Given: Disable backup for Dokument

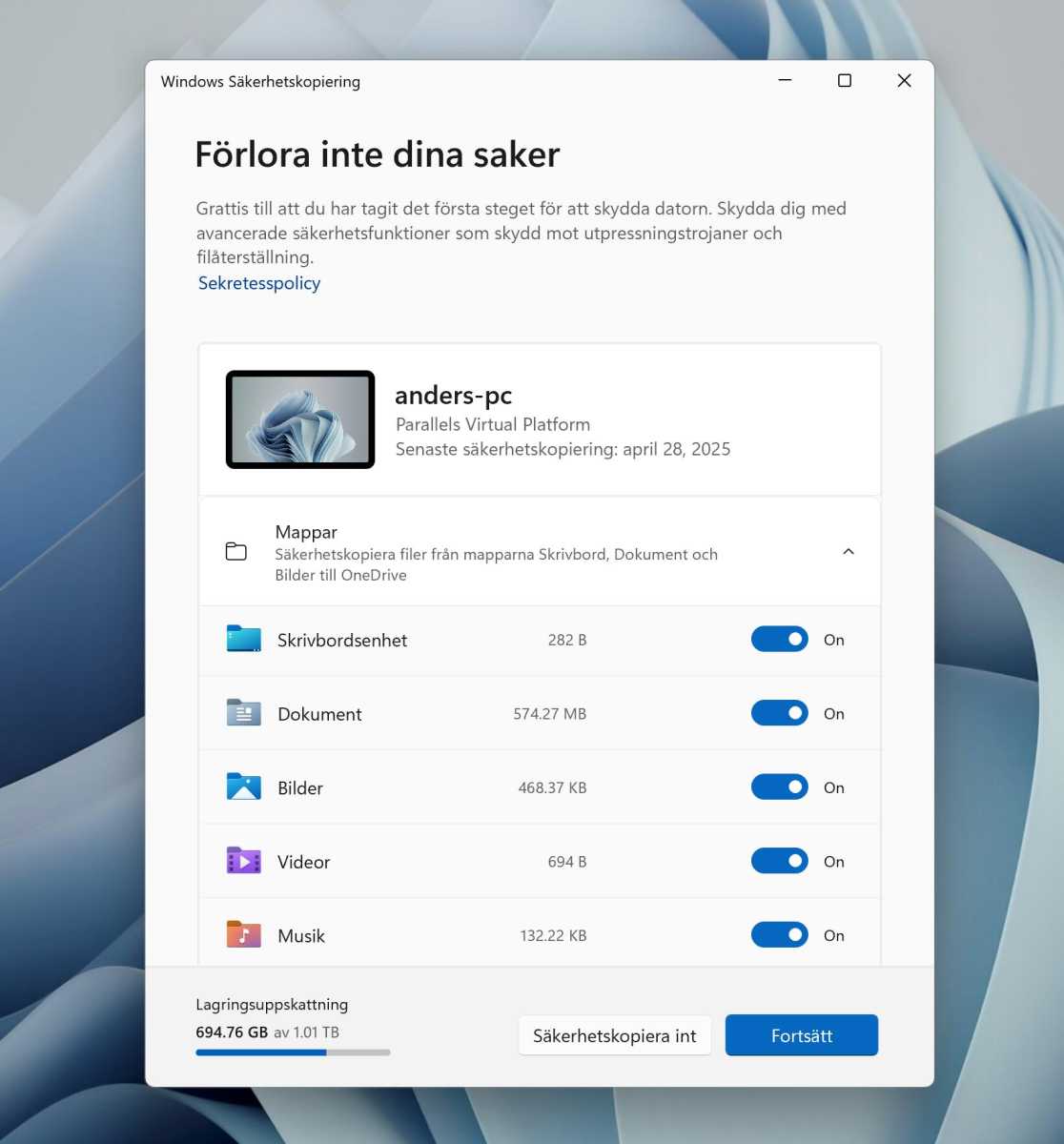Looking at the screenshot, I should [779, 713].
